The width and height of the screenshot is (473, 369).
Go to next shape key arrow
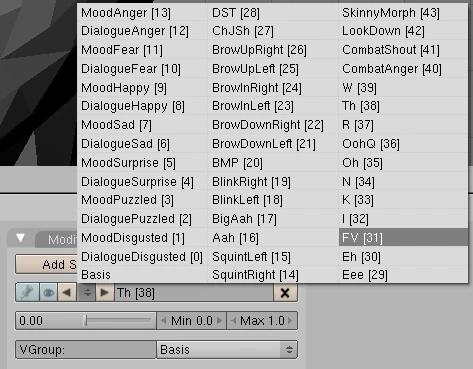[105, 293]
